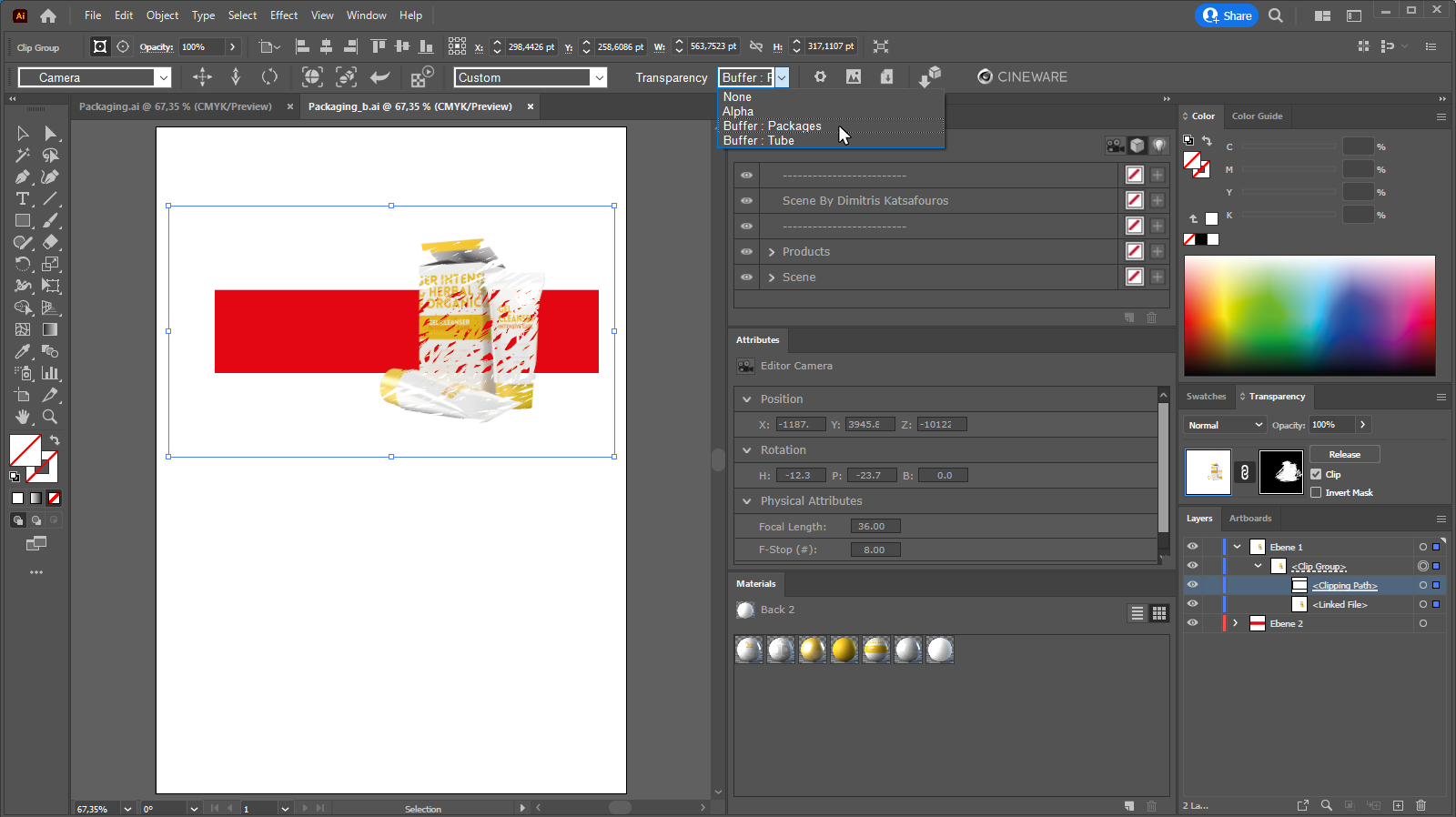Choose the Paintbrush tool
The width and height of the screenshot is (1456, 817).
tap(51, 220)
